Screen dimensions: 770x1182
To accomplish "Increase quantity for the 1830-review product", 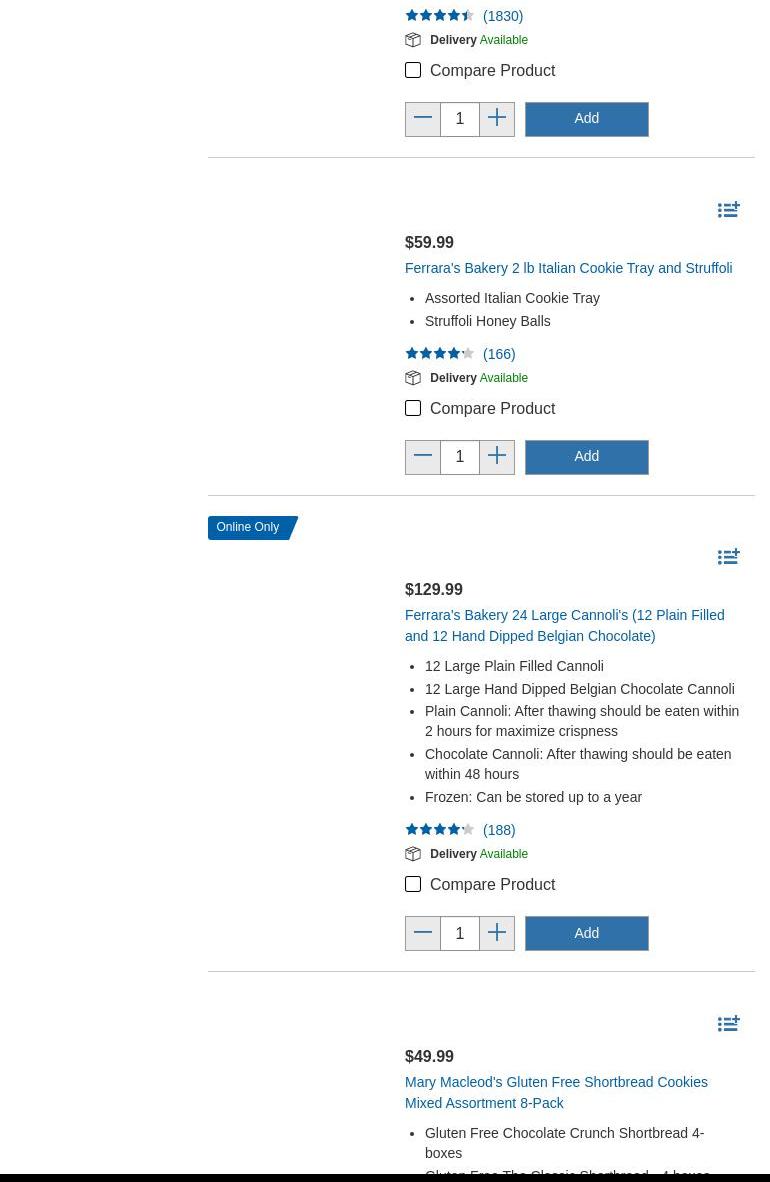I will pyautogui.click(x=497, y=119).
